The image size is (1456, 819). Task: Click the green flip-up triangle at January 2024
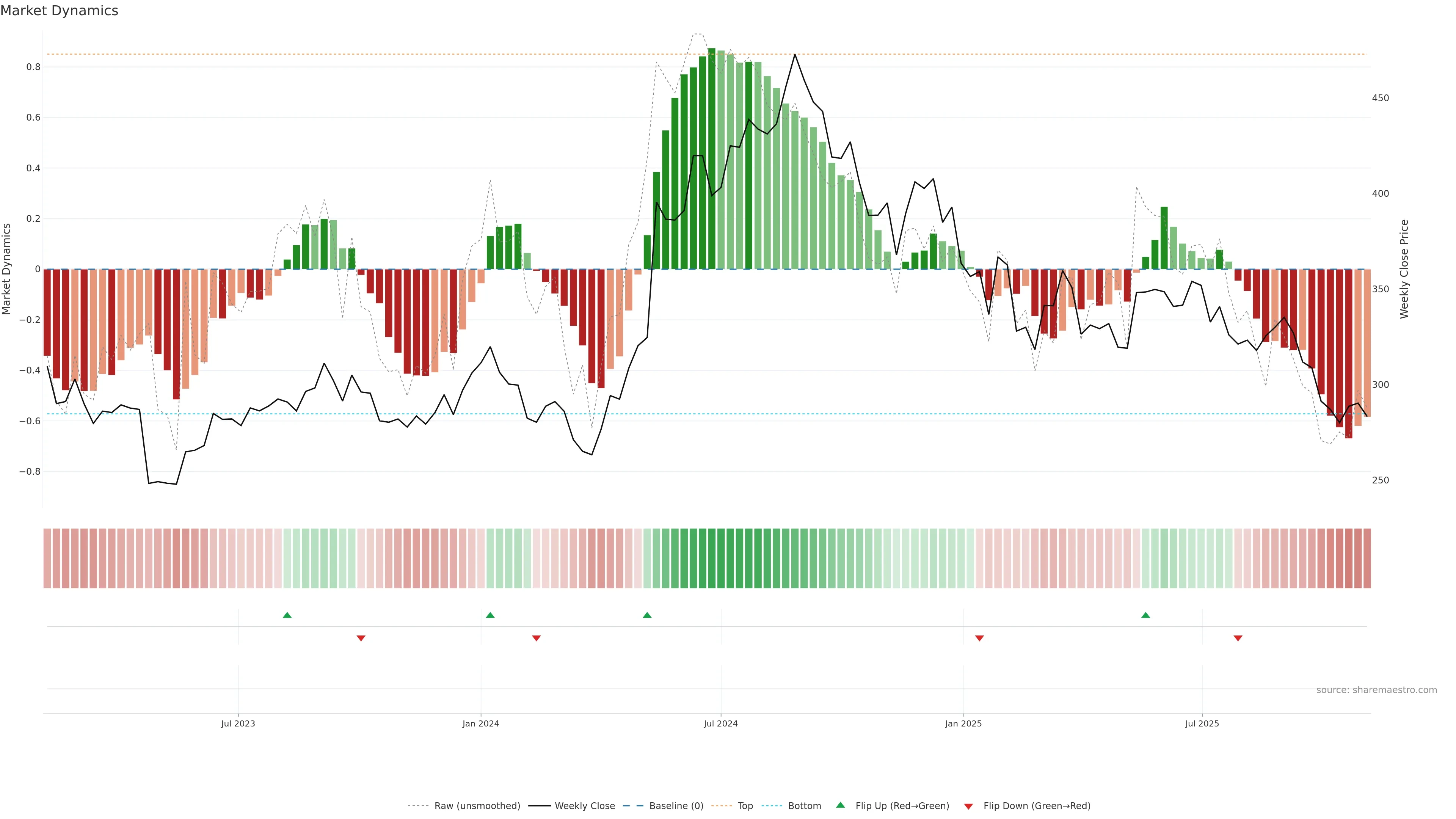click(x=490, y=615)
